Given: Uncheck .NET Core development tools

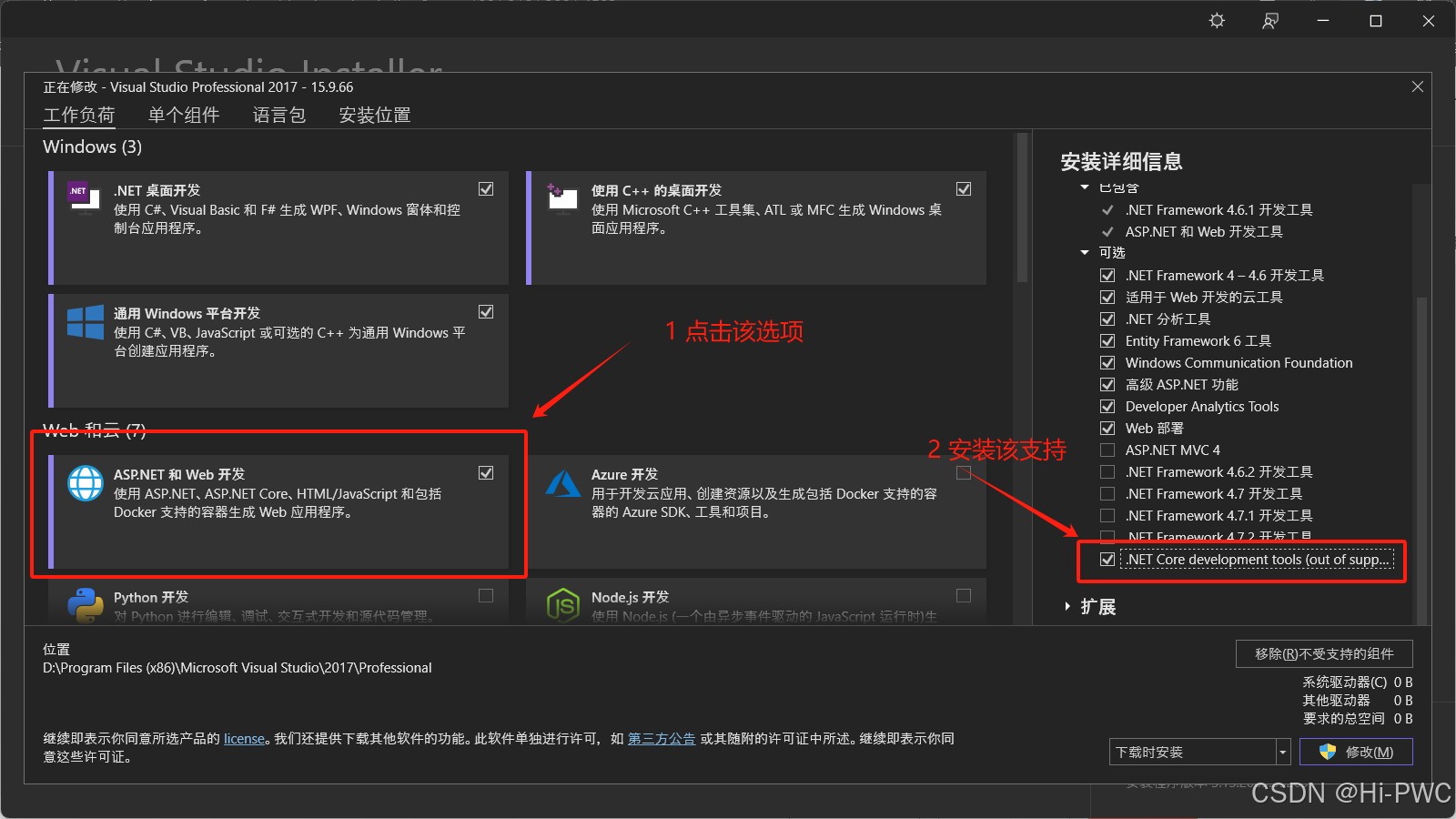Looking at the screenshot, I should coord(1107,559).
